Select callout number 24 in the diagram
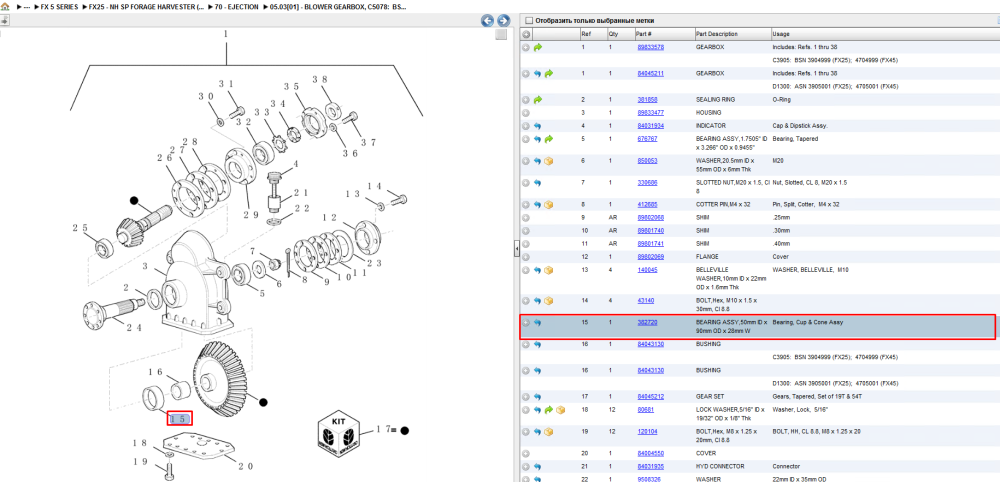The image size is (1000, 482). (x=133, y=328)
